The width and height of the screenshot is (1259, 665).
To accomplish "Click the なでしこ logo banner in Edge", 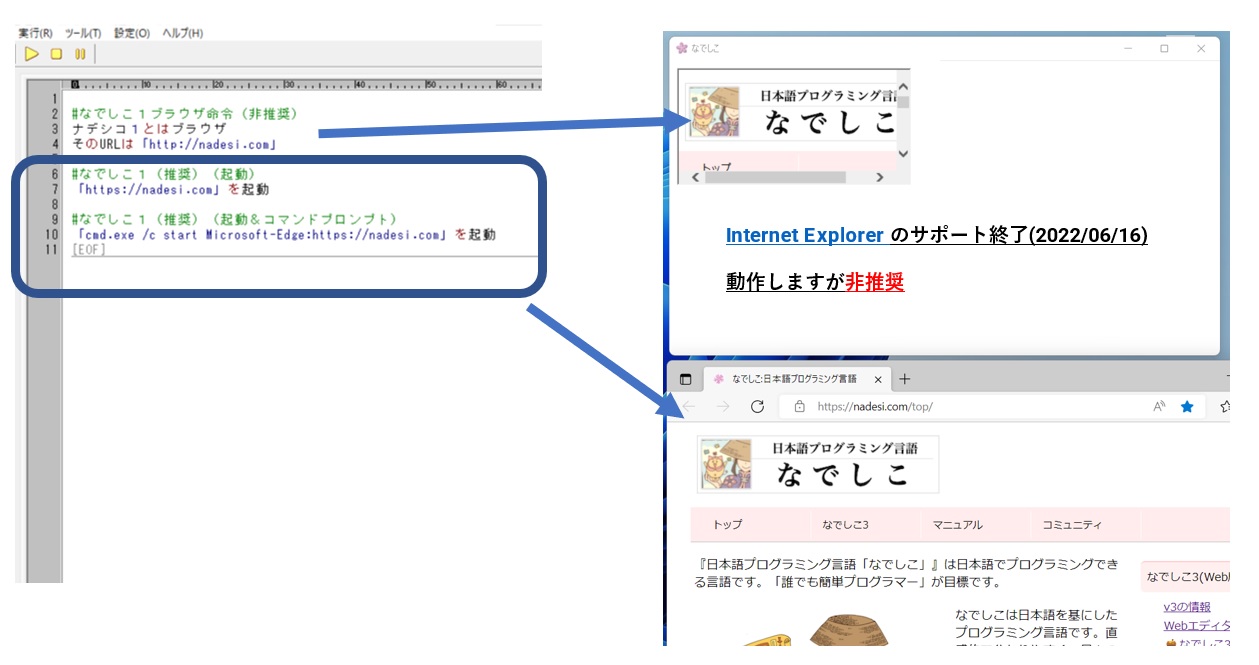I will click(819, 465).
